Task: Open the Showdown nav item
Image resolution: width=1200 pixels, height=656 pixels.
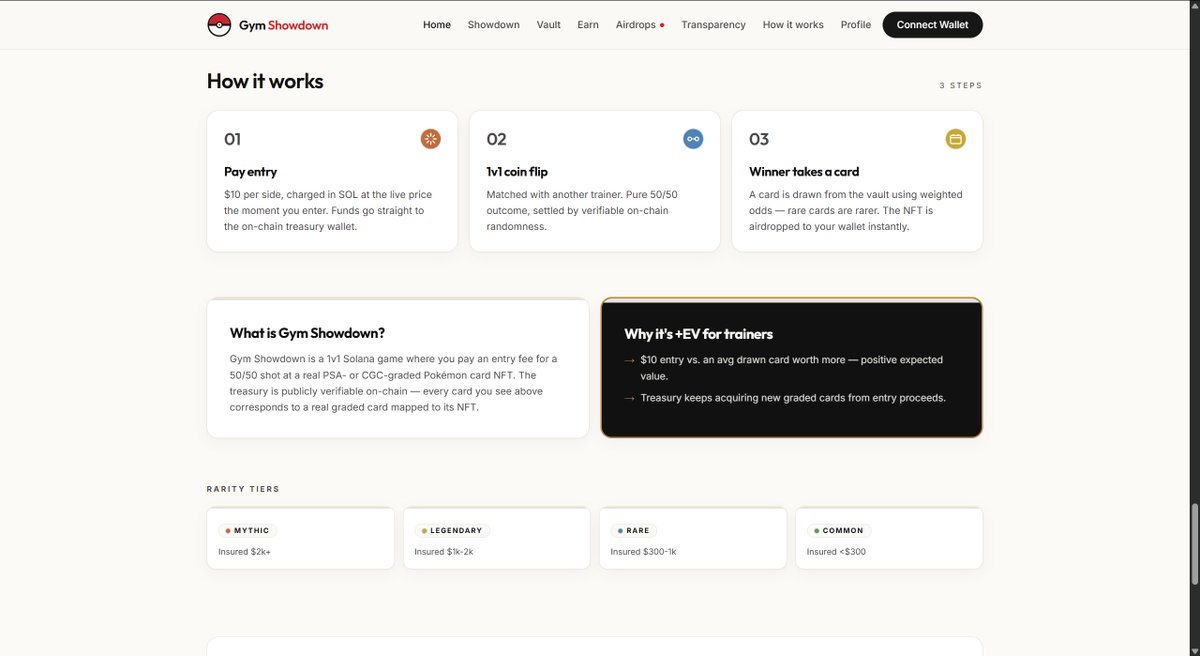Action: tap(494, 25)
